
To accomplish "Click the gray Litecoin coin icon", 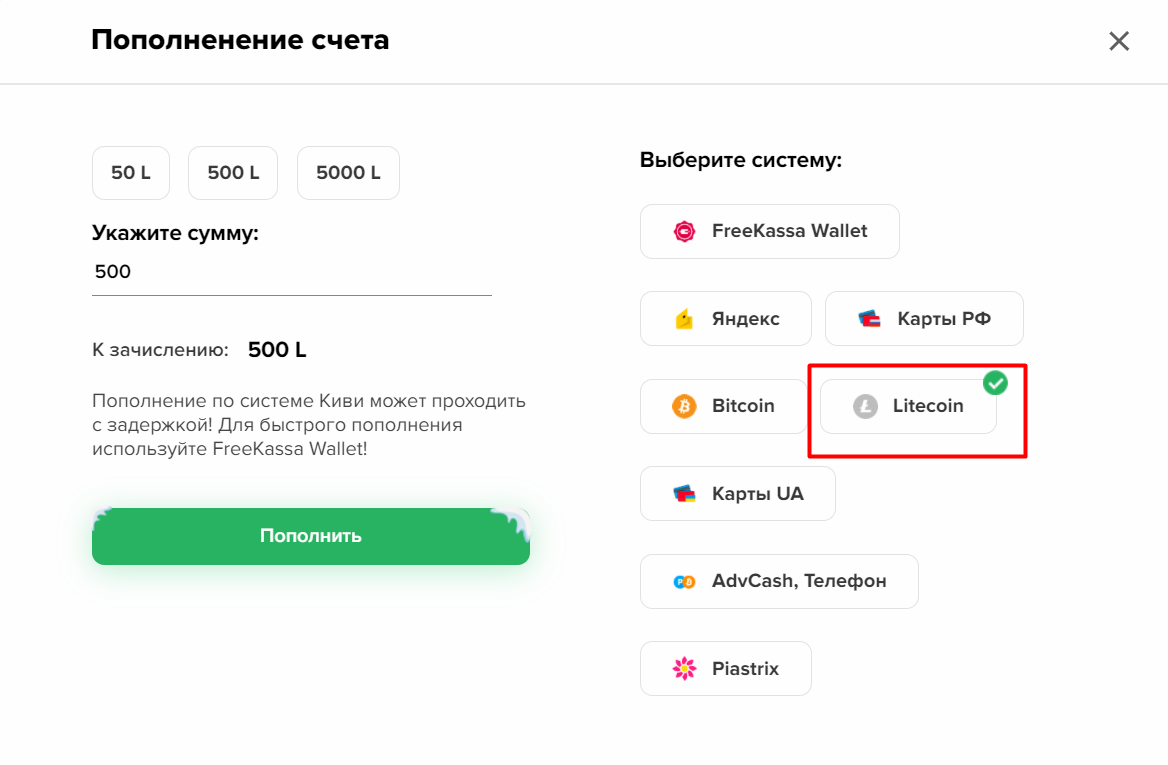I will [x=865, y=406].
